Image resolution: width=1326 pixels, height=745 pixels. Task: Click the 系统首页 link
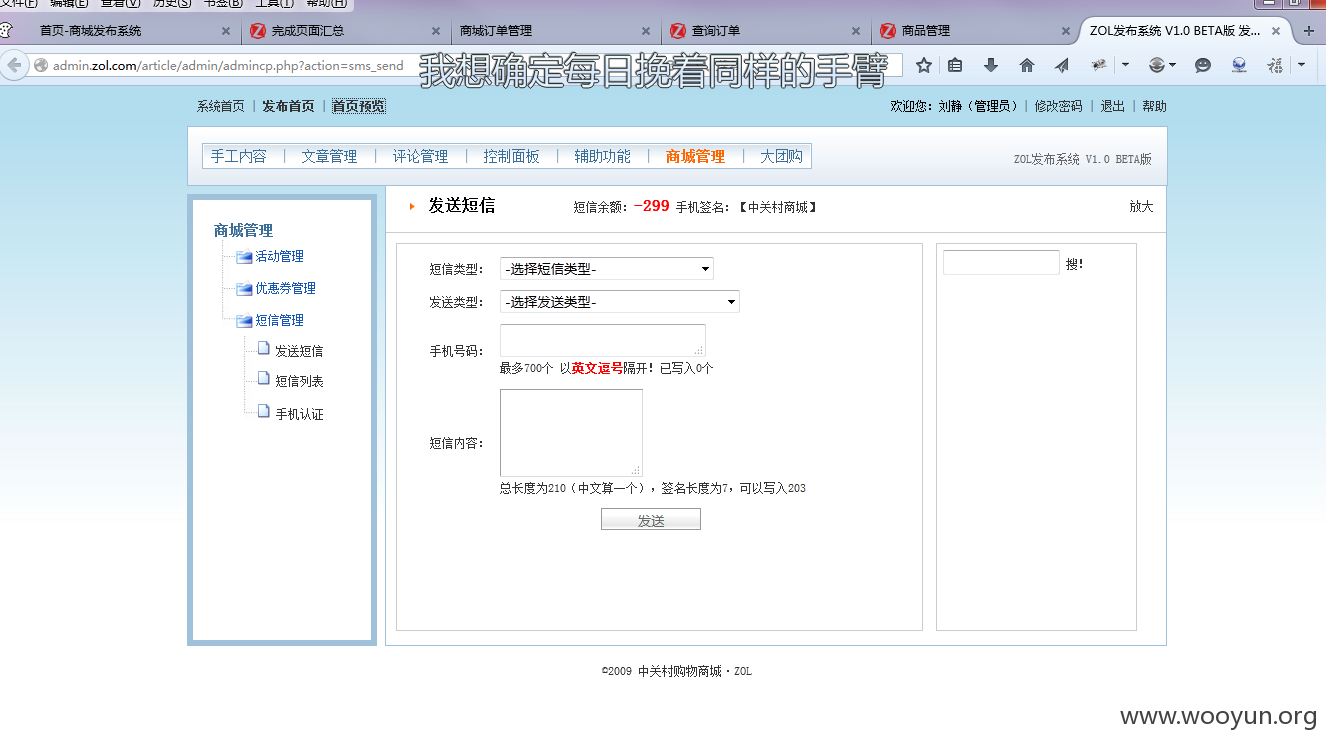coord(220,106)
